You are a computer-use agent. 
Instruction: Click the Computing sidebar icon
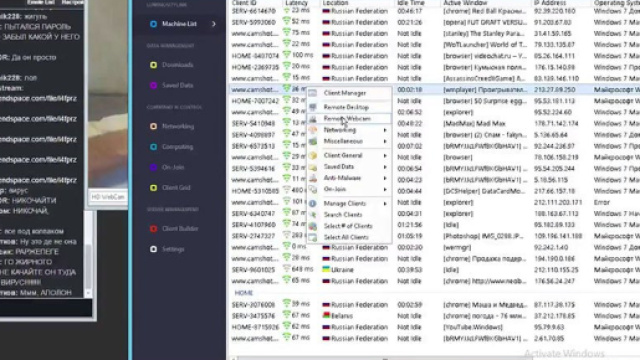[153, 147]
